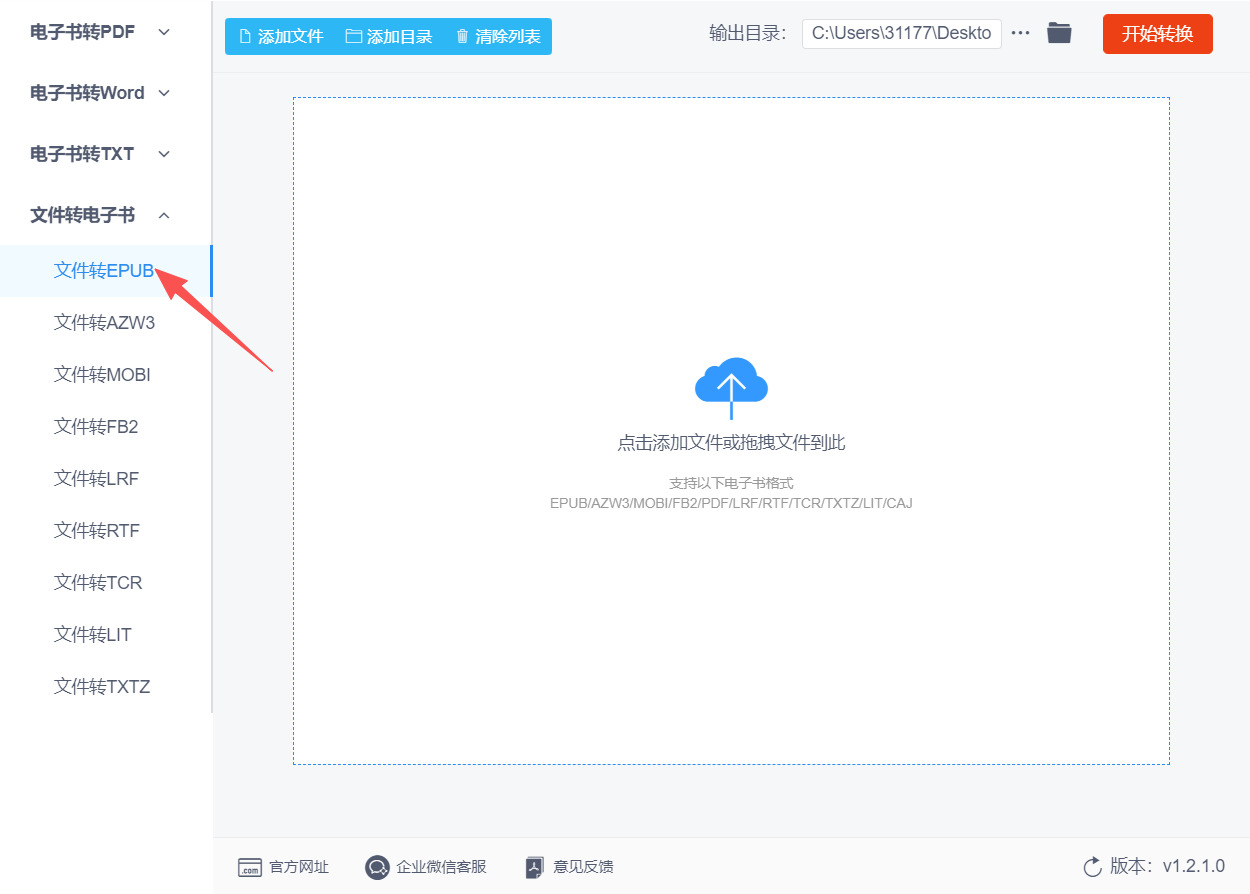Click the enterprise WeChat support icon
1250x894 pixels.
[x=377, y=867]
